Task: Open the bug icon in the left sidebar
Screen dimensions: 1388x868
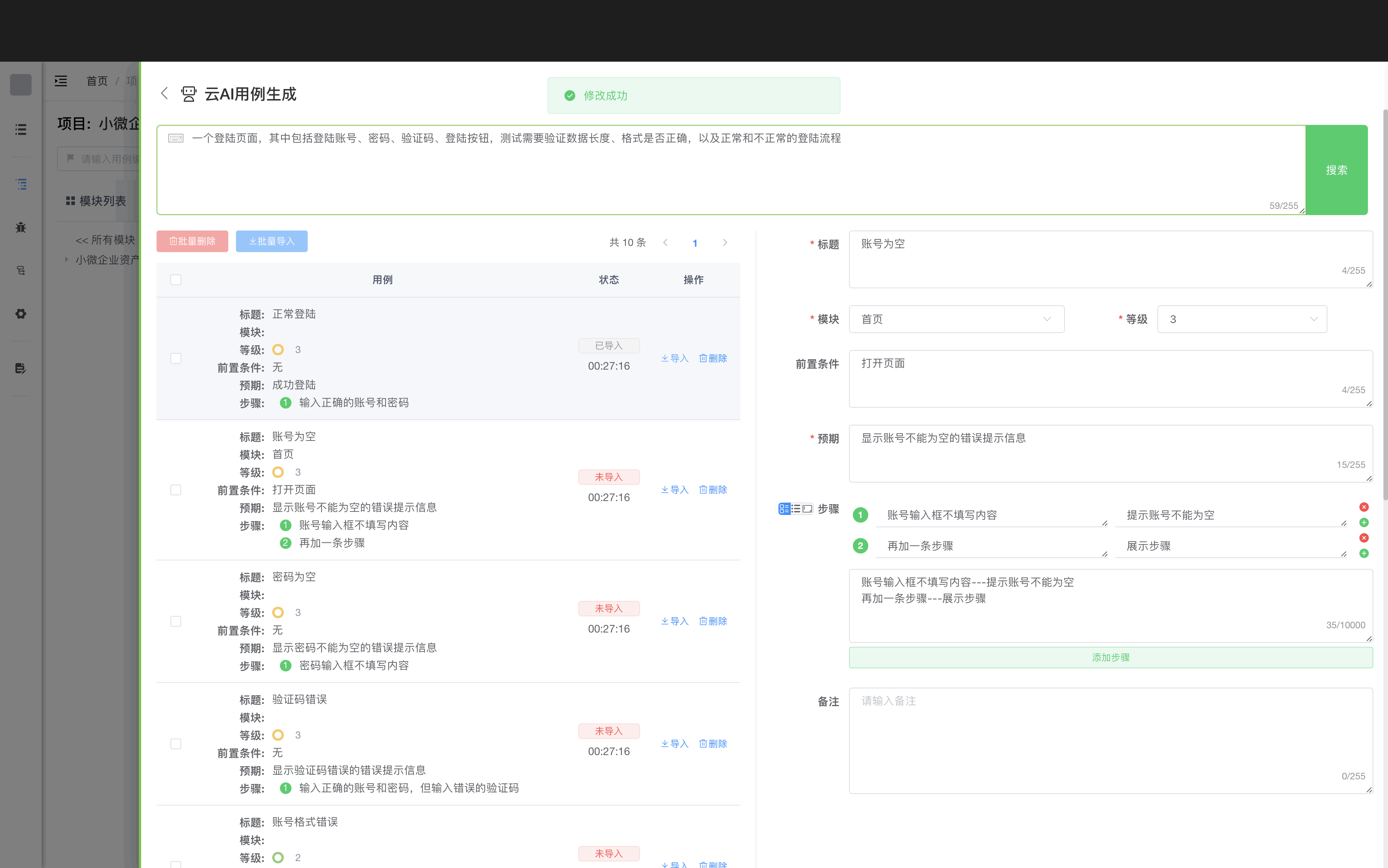Action: tap(21, 227)
